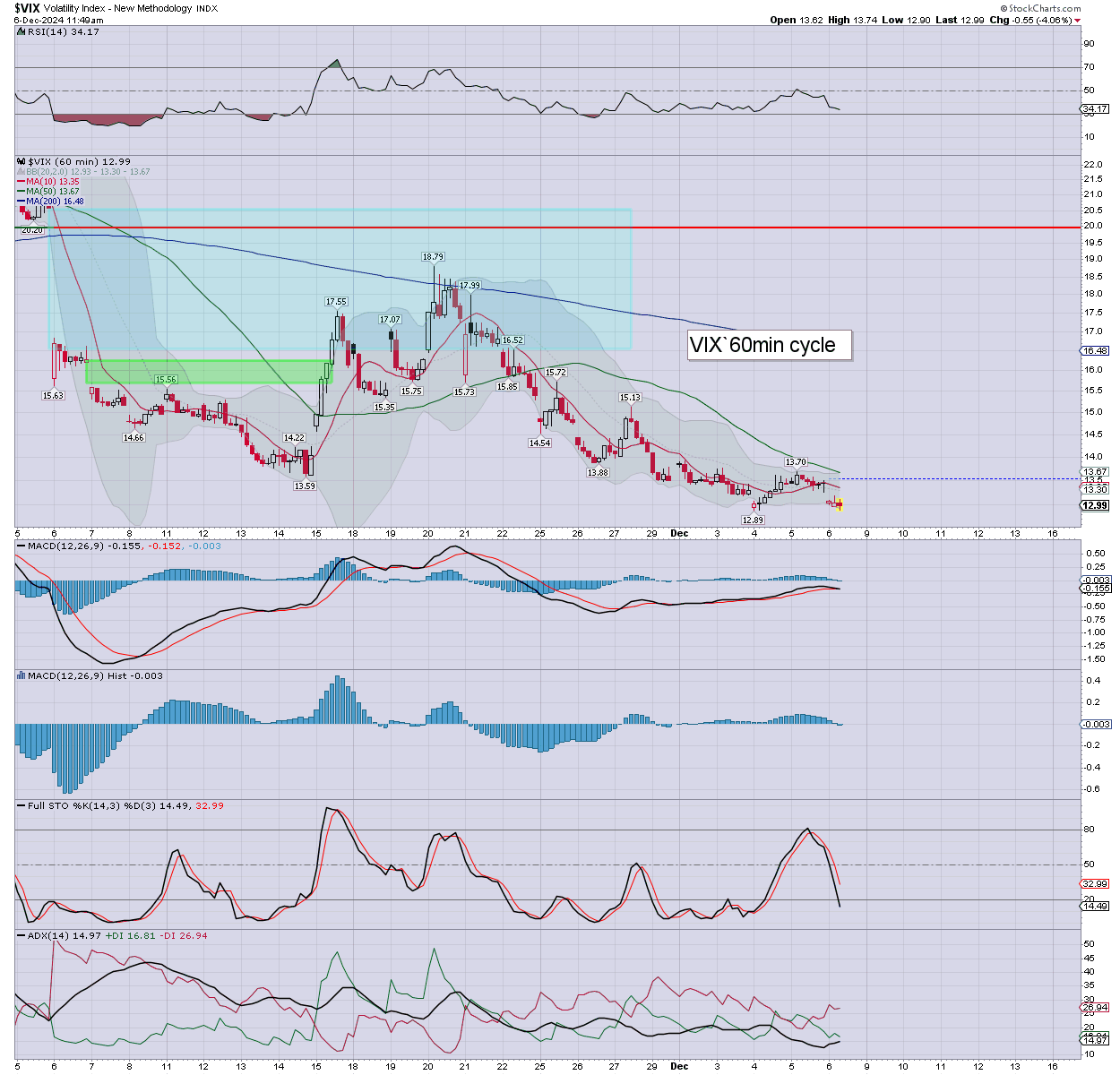This screenshot has width=1120, height=1075.
Task: Click the 34.17 RSI value axis tag
Action: click(x=1095, y=109)
